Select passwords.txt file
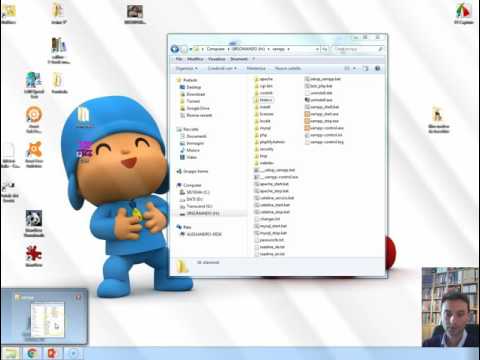This screenshot has width=480, height=360. click(x=269, y=240)
